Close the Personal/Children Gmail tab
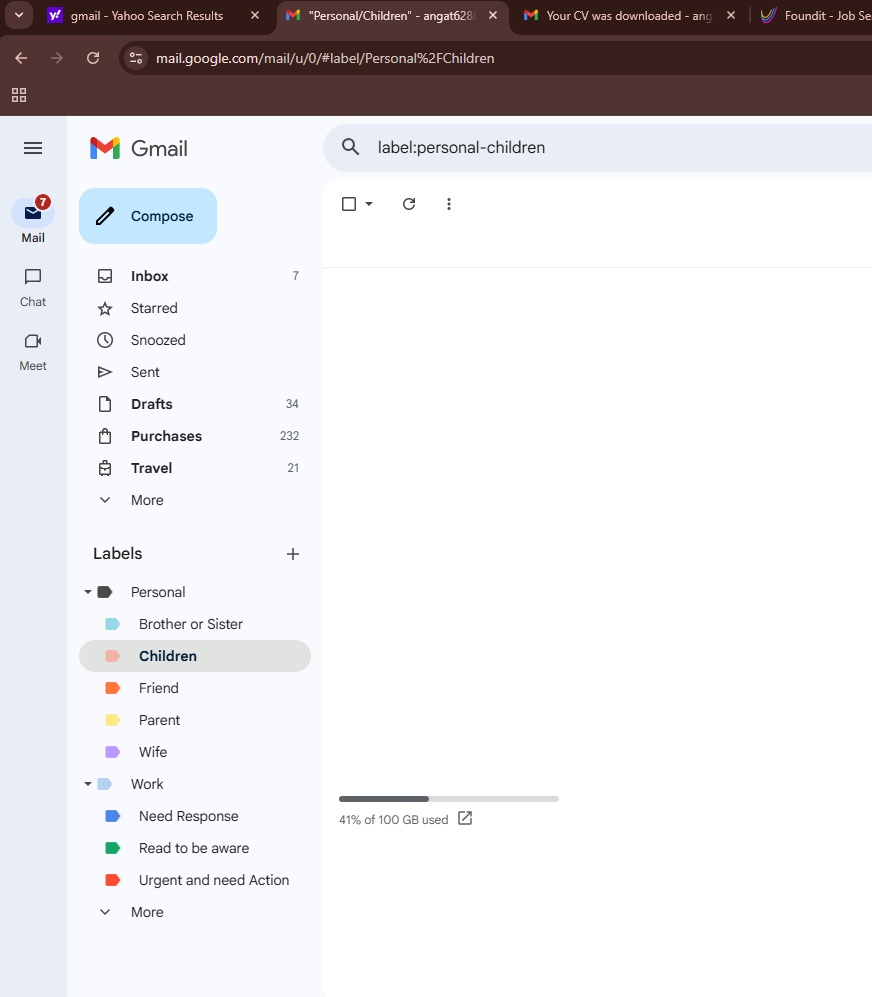The width and height of the screenshot is (872, 997). click(x=493, y=15)
